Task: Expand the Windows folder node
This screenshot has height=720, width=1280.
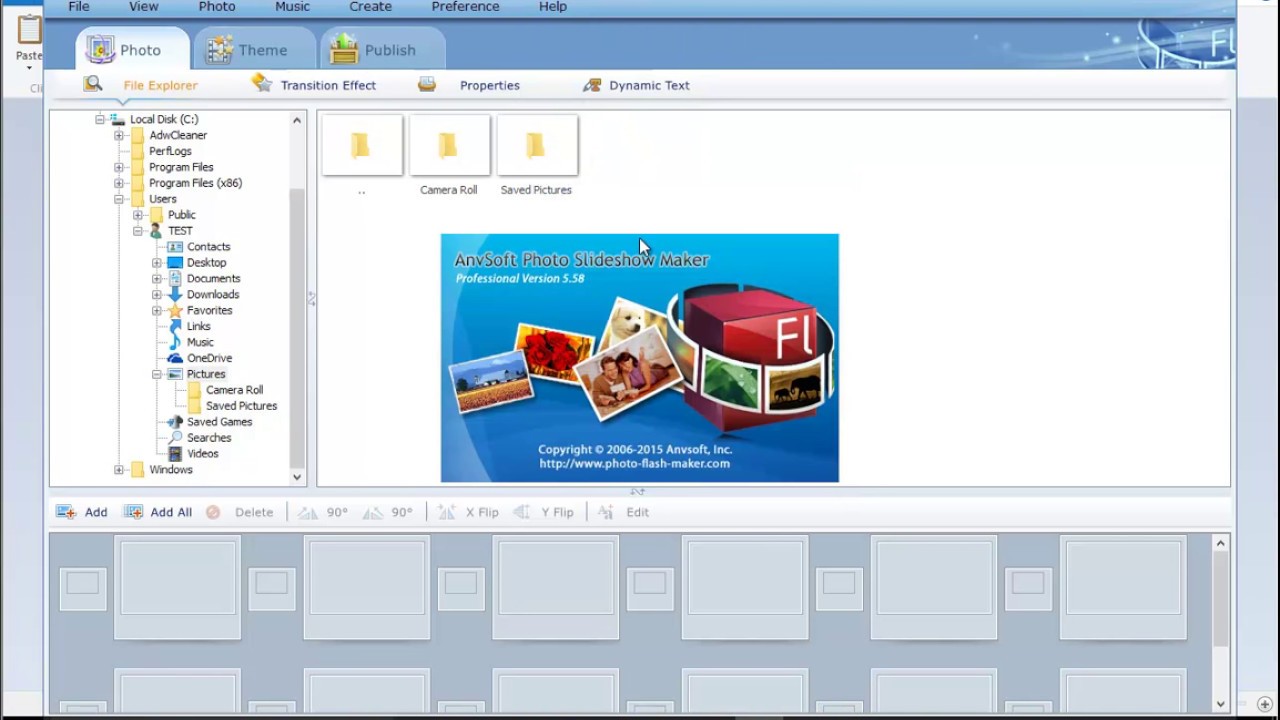Action: coord(119,470)
